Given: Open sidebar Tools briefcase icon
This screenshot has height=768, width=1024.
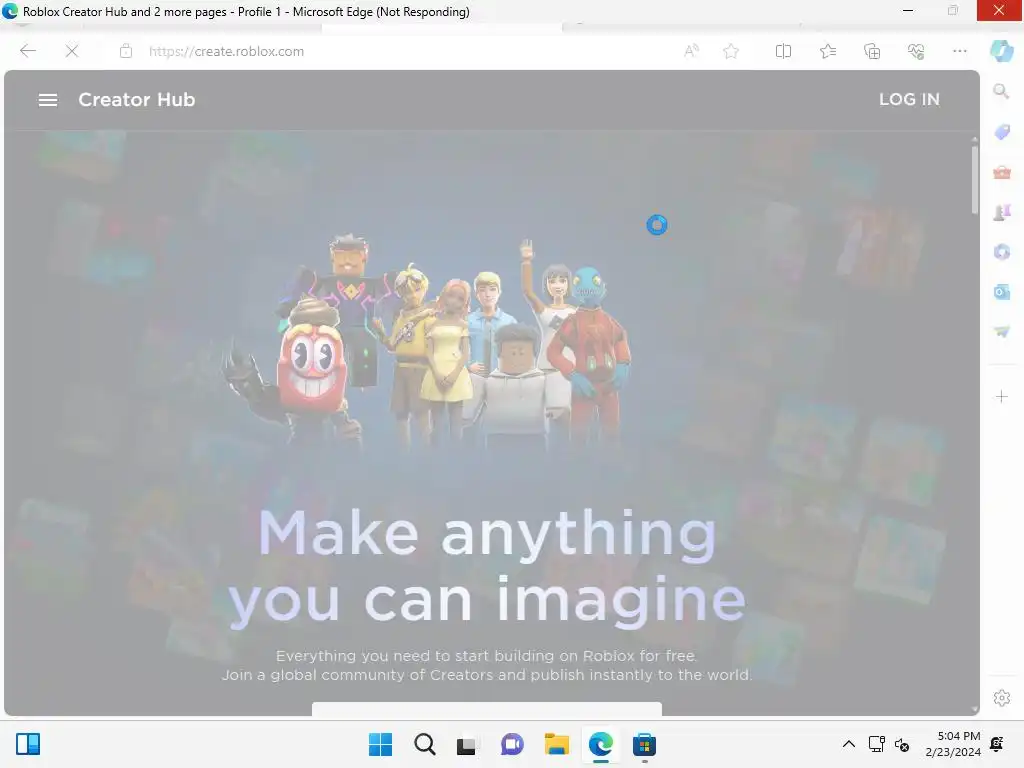Looking at the screenshot, I should tap(1002, 172).
